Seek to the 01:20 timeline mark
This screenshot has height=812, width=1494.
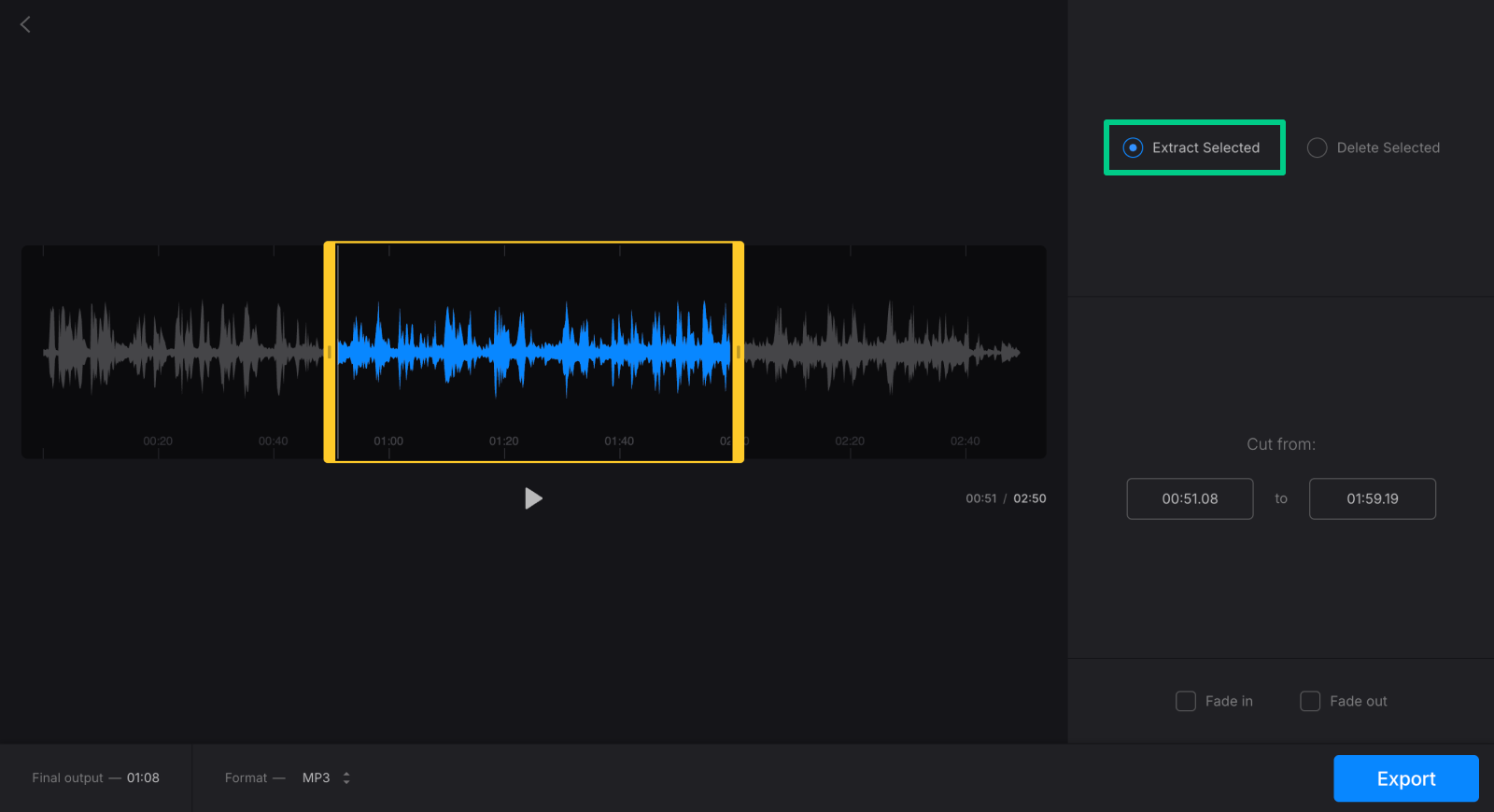tap(504, 441)
